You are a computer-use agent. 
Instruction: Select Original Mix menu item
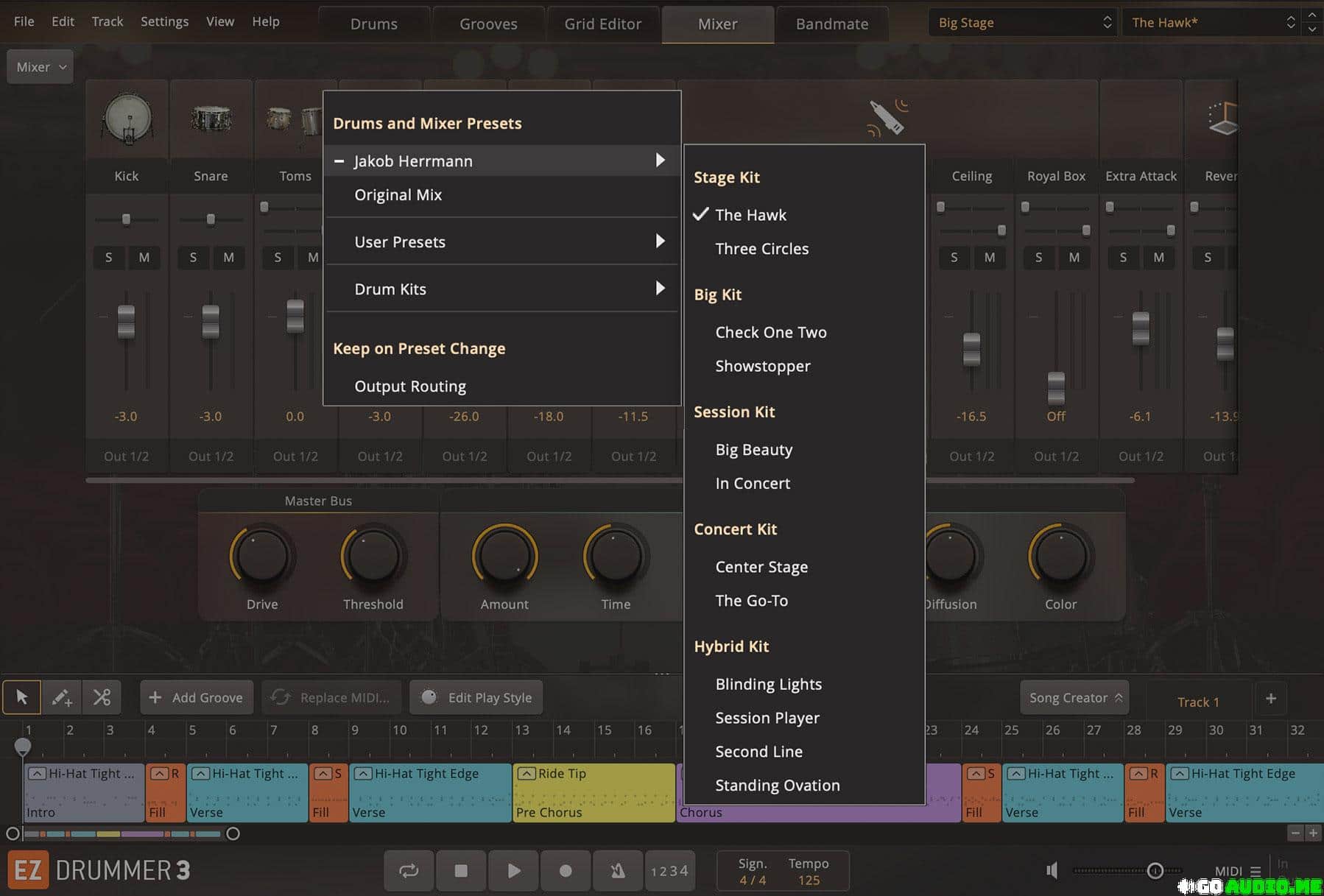click(501, 195)
